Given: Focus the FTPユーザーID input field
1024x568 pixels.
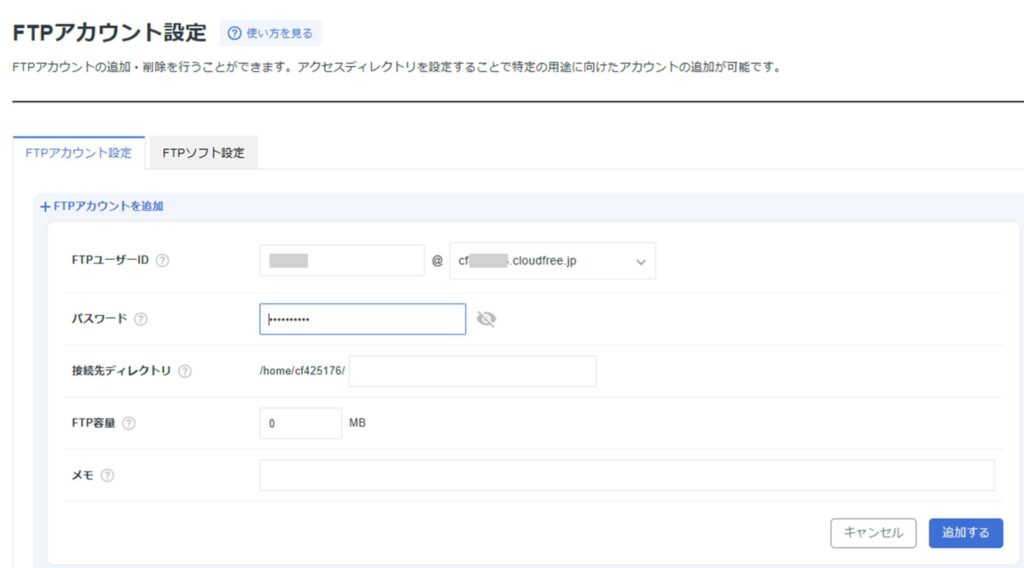Looking at the screenshot, I should pyautogui.click(x=342, y=260).
